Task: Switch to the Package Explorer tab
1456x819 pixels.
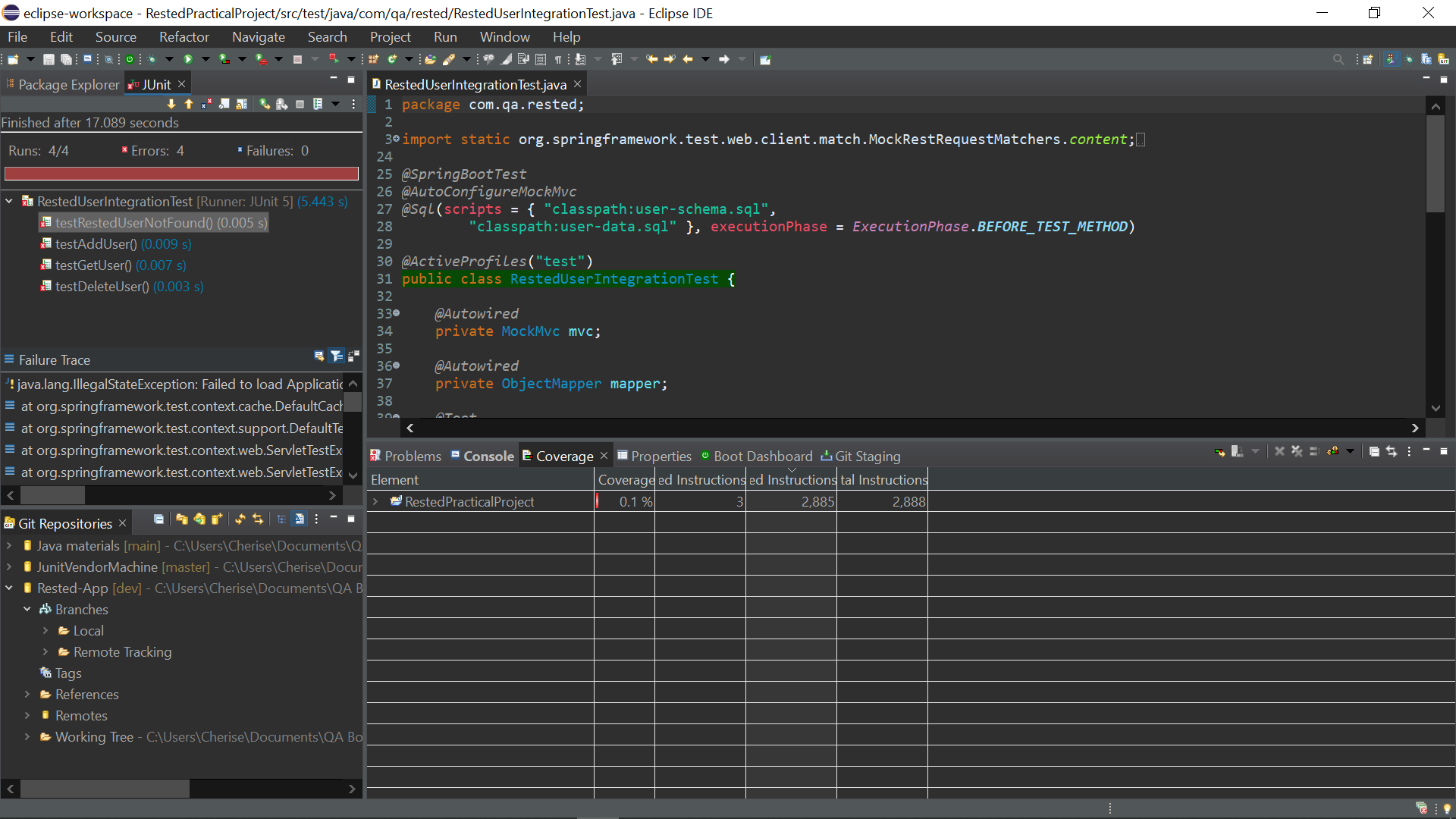Action: click(64, 85)
